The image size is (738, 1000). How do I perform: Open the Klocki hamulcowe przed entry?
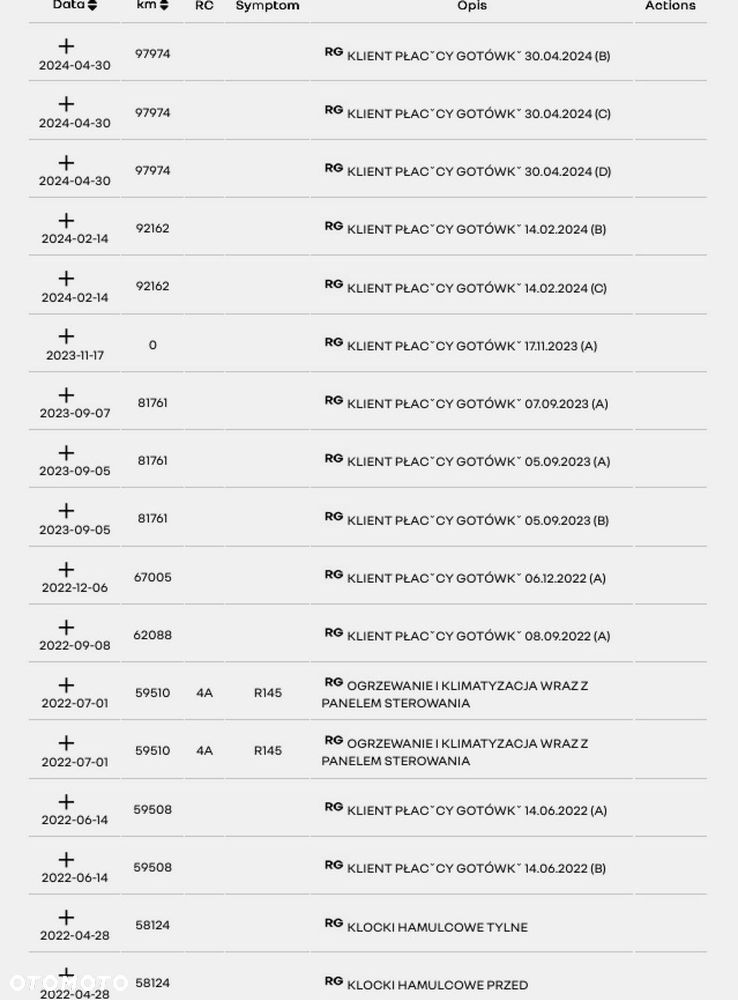(437, 985)
